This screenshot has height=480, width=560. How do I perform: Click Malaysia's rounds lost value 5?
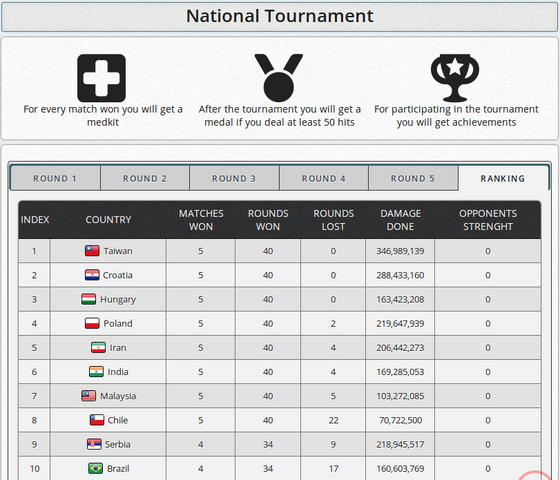coord(333,396)
